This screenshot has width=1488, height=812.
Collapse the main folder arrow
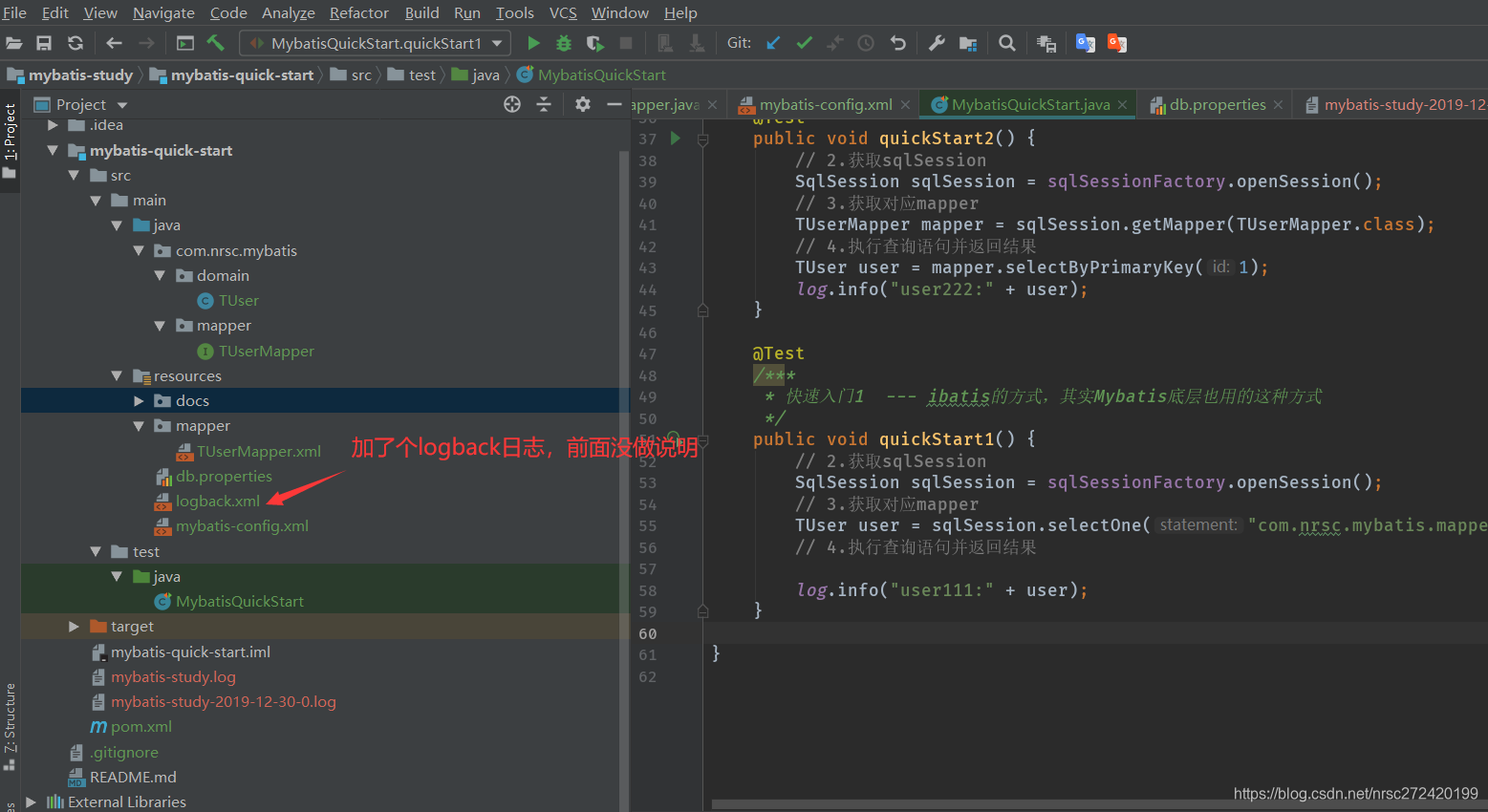click(96, 201)
